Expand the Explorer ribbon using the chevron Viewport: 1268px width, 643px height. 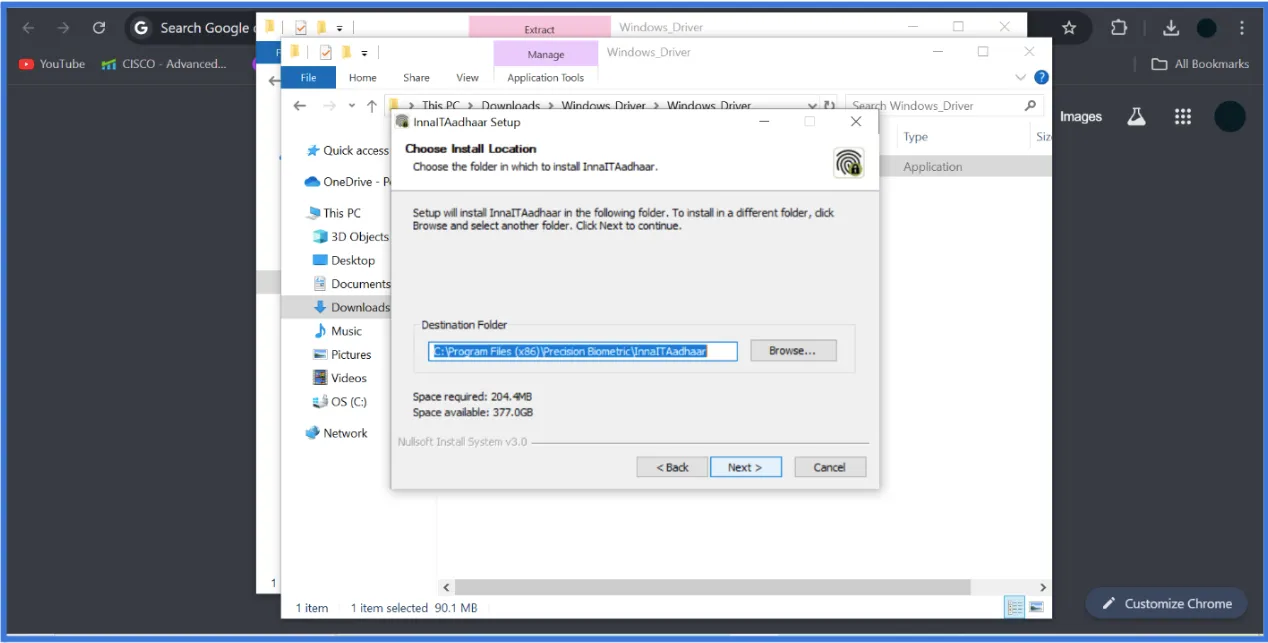[1020, 77]
